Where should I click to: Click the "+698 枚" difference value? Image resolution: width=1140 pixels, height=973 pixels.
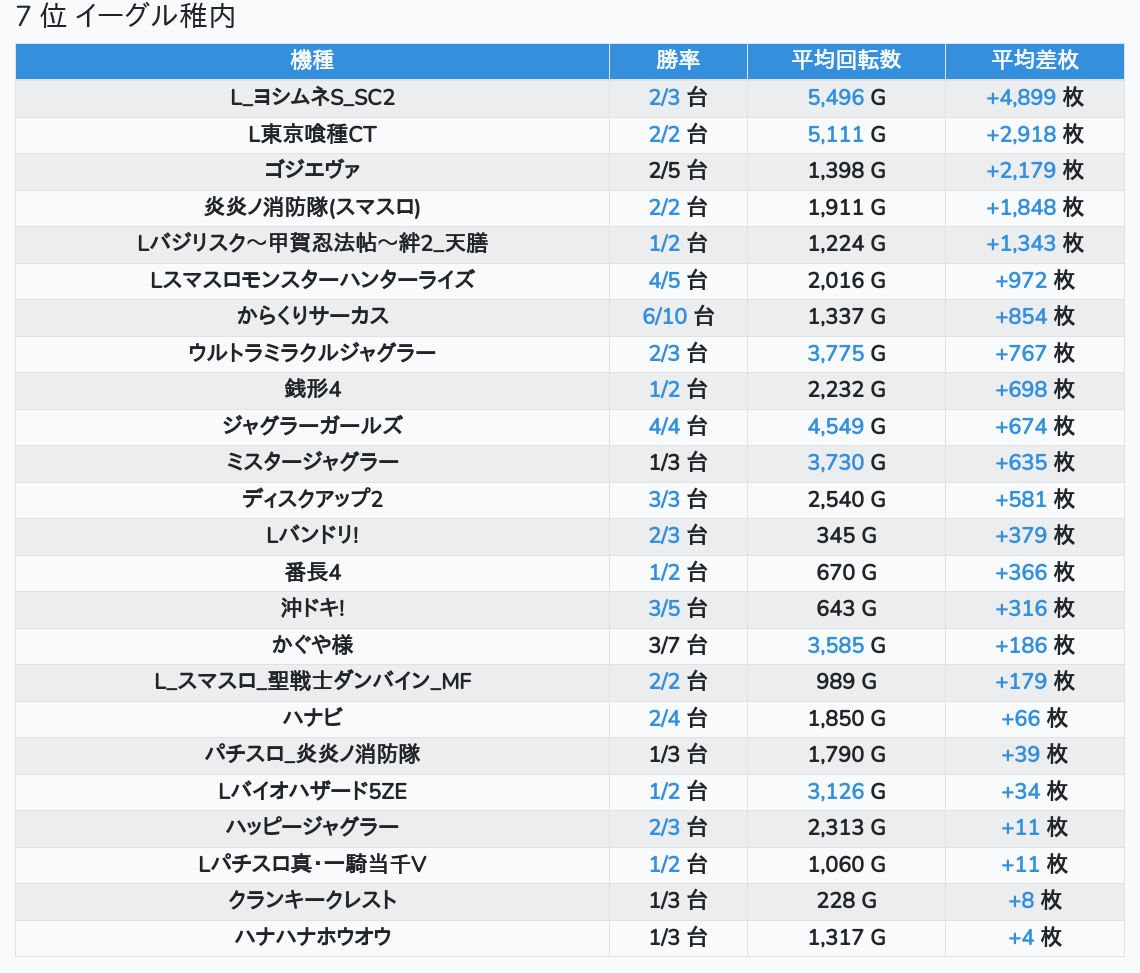1035,390
